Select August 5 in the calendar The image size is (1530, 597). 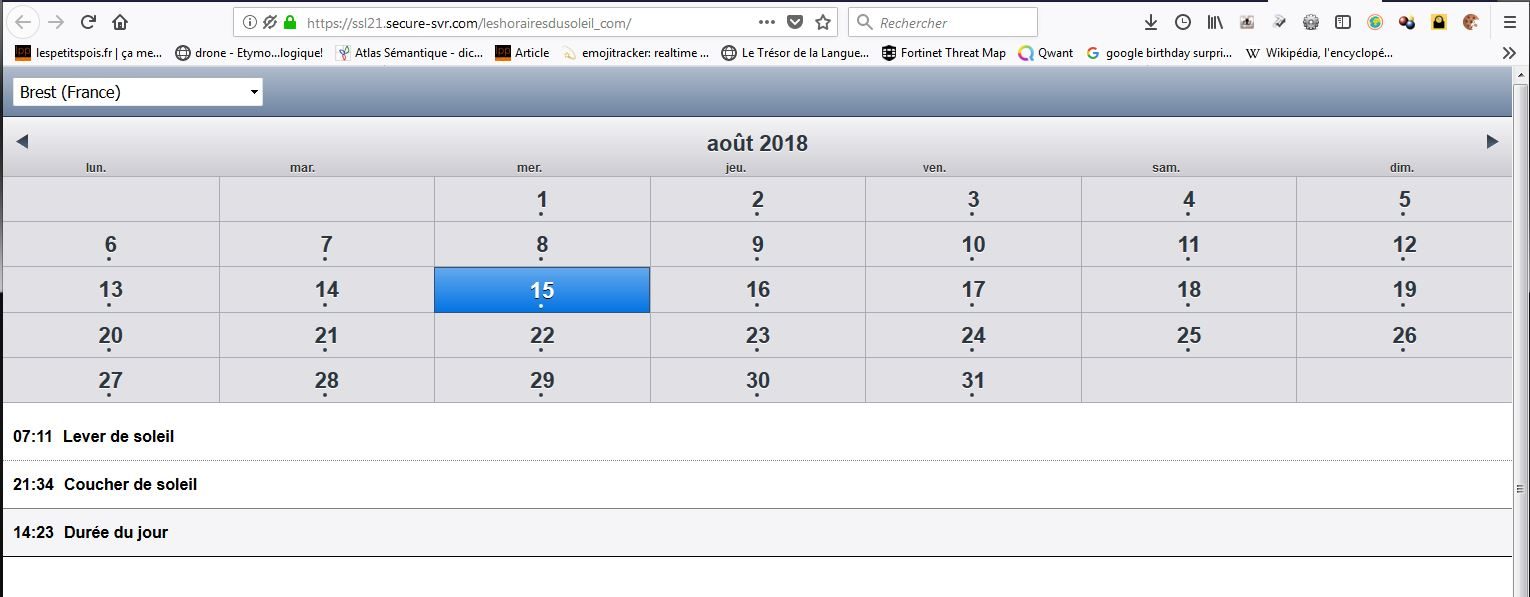[x=1404, y=199]
